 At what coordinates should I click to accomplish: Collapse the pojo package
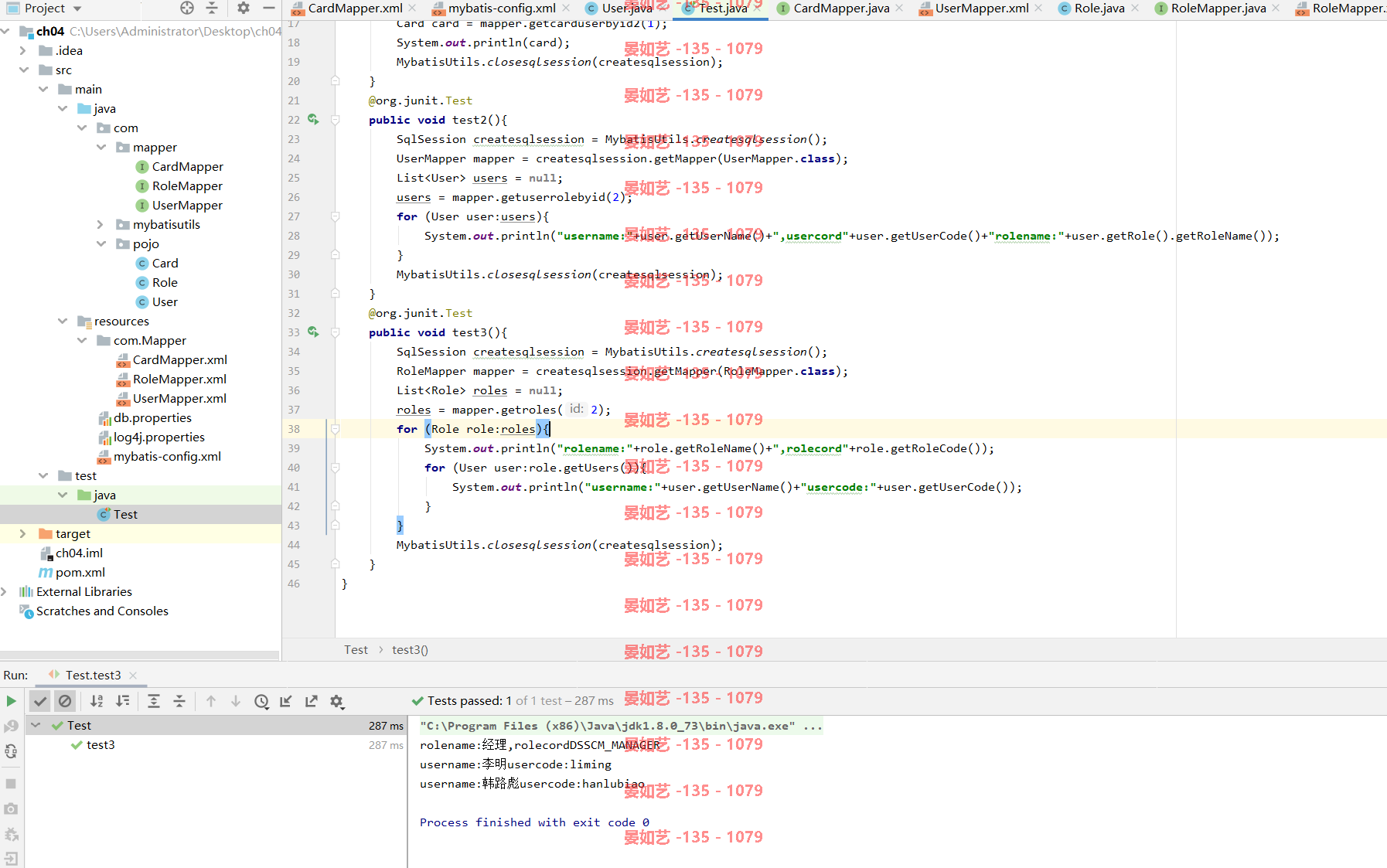(101, 243)
